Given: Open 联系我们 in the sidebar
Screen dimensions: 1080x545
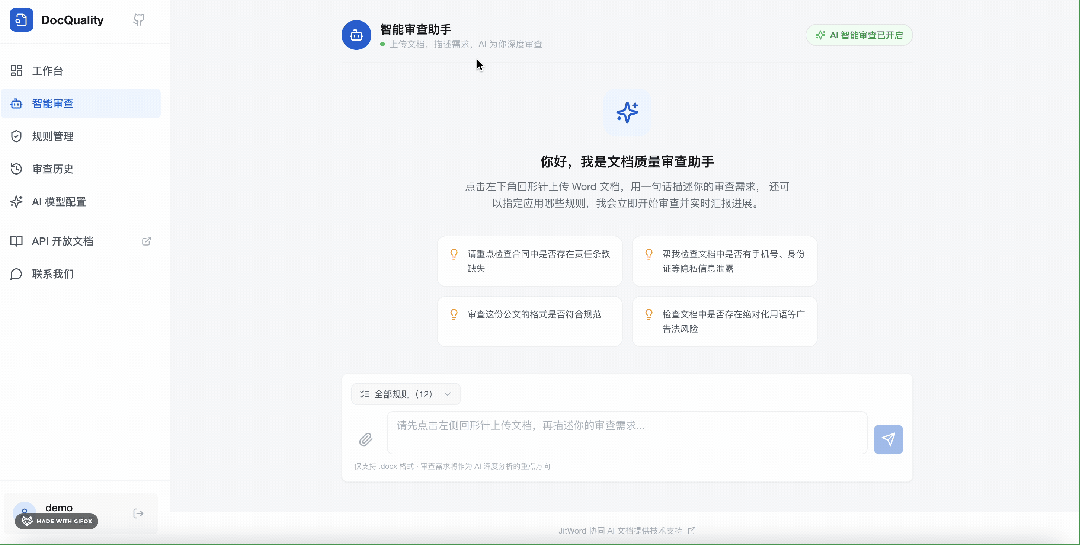Looking at the screenshot, I should pos(81,274).
